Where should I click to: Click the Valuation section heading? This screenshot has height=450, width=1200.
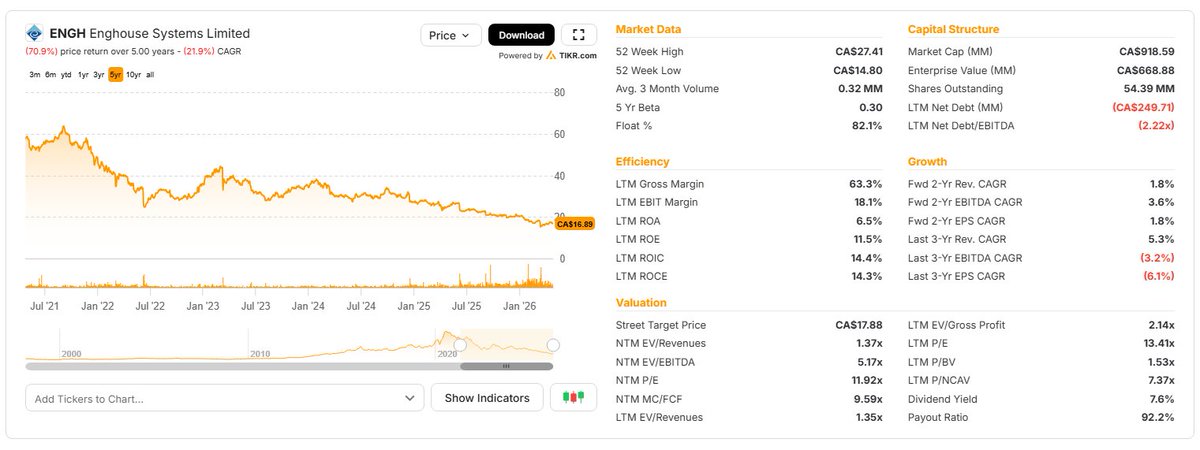pos(641,303)
